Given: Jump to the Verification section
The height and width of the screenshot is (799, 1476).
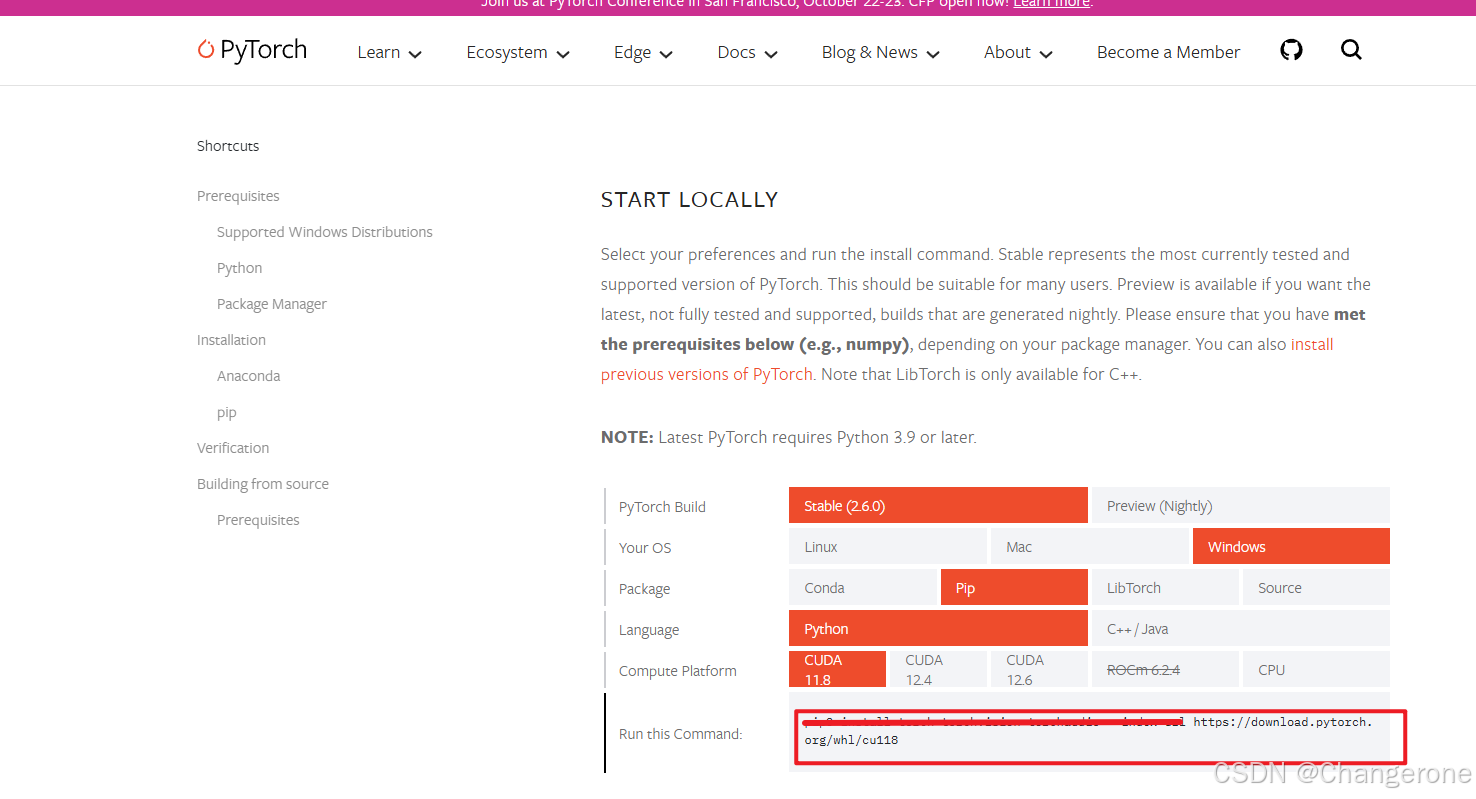Looking at the screenshot, I should (x=233, y=448).
